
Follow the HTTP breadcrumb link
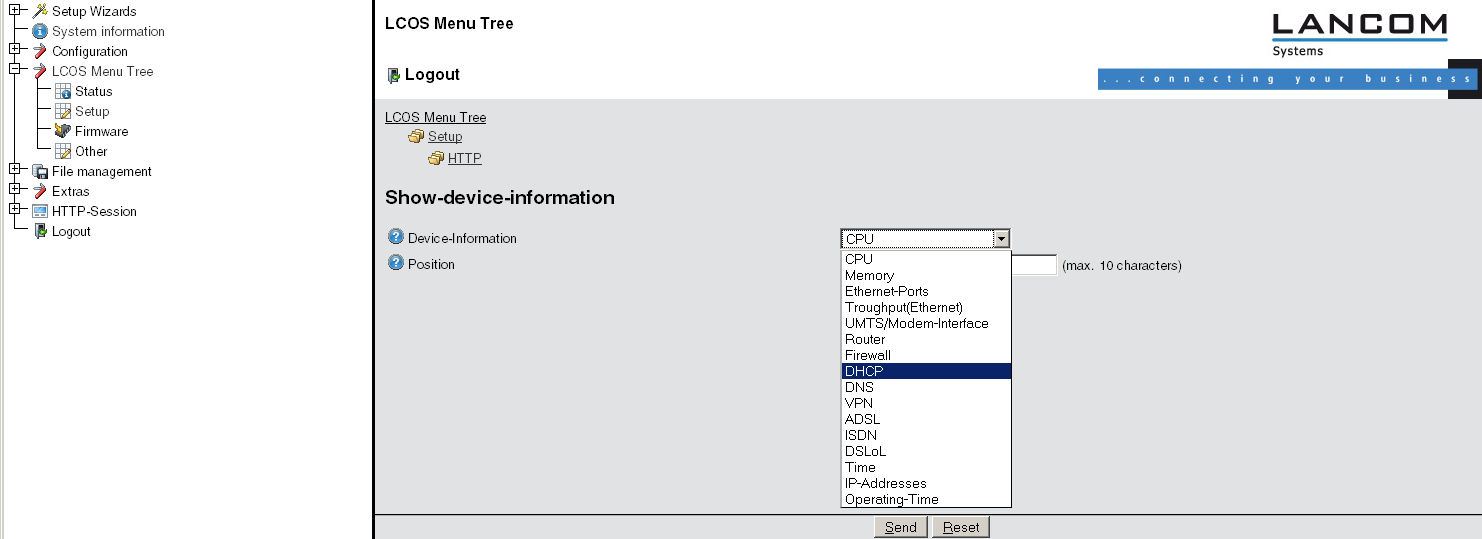(464, 158)
